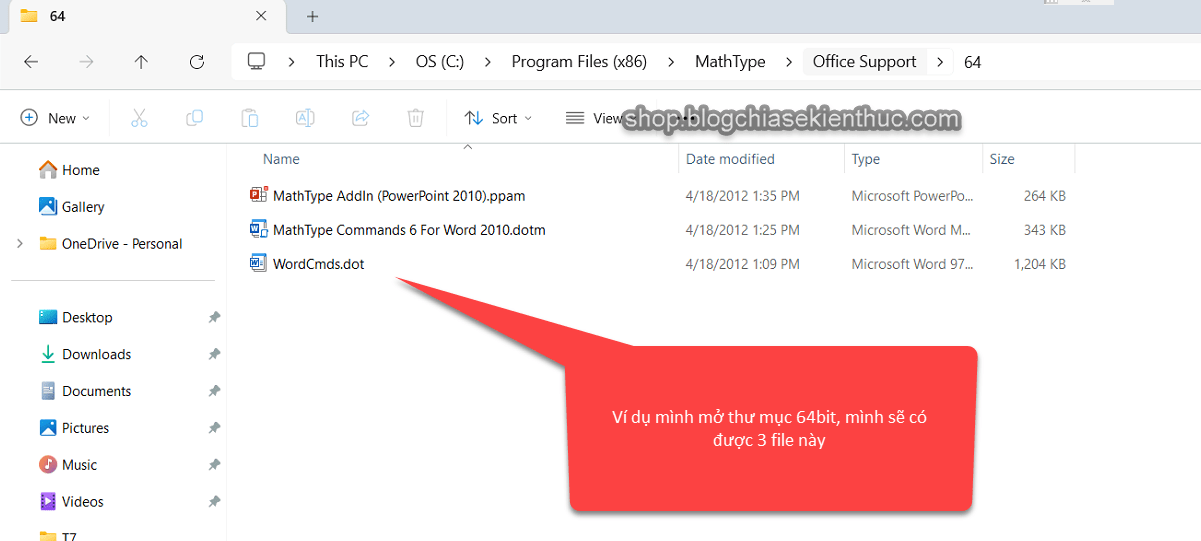Go up one folder level

[x=141, y=62]
